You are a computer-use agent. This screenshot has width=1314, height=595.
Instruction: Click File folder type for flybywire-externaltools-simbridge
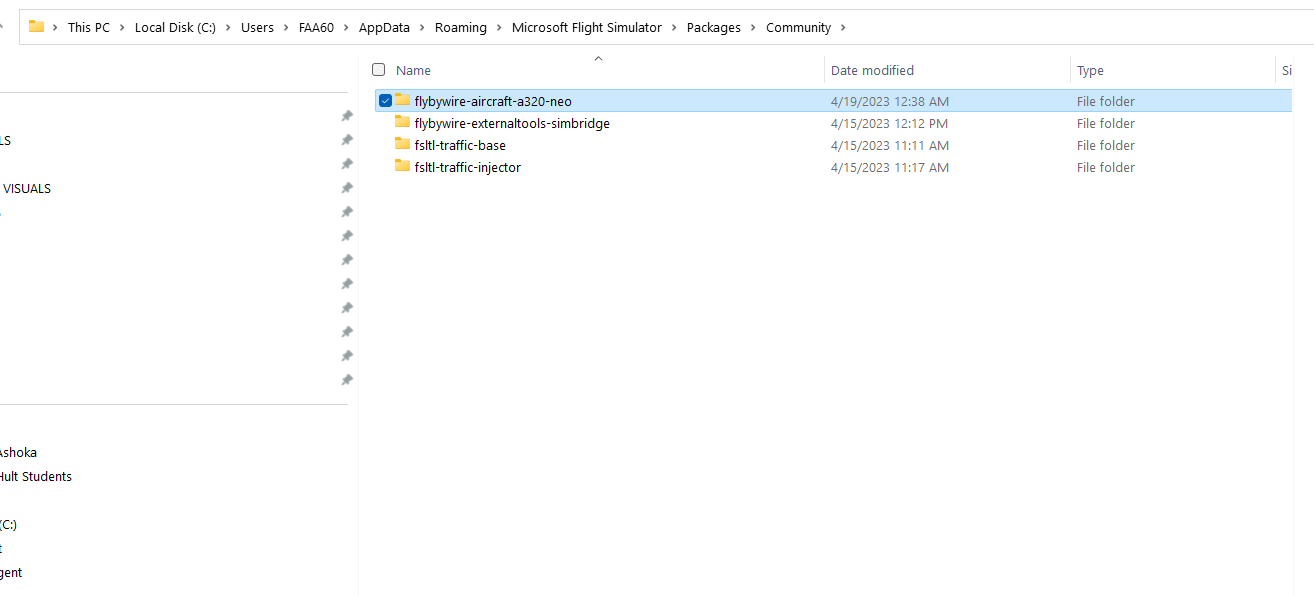(x=1106, y=123)
